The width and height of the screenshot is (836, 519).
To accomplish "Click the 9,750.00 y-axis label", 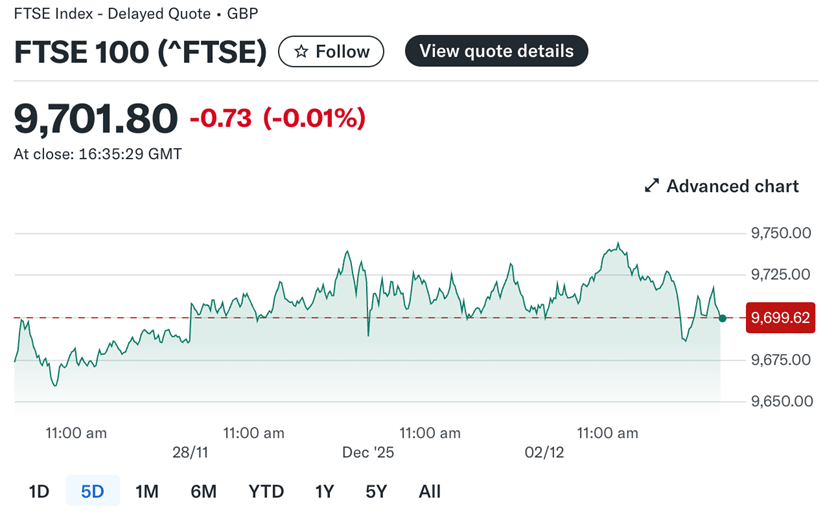I will 780,233.
